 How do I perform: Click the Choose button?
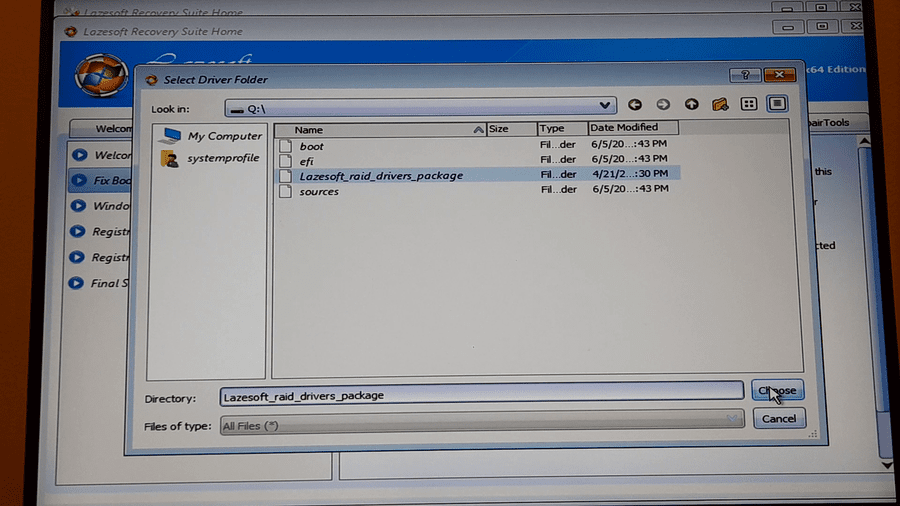click(777, 391)
